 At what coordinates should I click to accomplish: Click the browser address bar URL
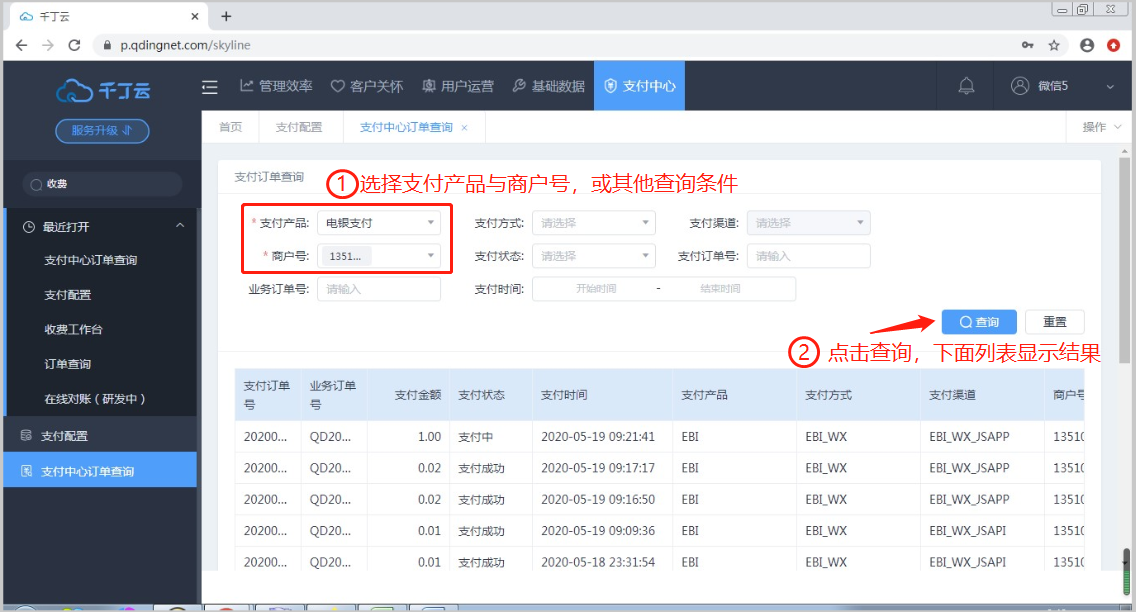click(x=185, y=45)
